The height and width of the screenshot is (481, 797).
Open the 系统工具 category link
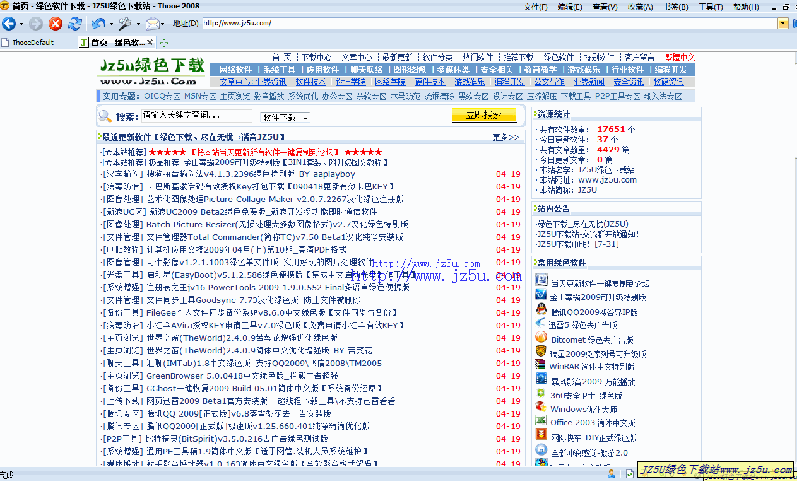point(280,70)
